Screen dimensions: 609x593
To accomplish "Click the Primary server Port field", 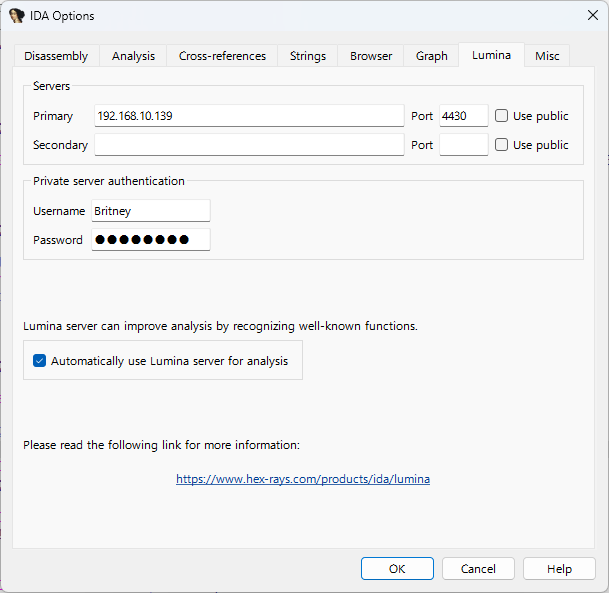I will (x=464, y=116).
